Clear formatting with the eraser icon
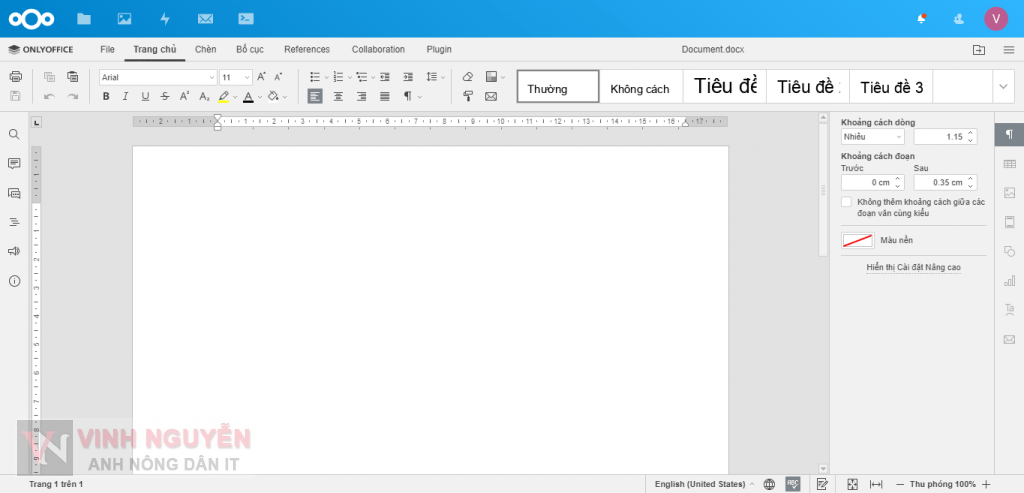Image resolution: width=1024 pixels, height=493 pixels. coord(467,77)
